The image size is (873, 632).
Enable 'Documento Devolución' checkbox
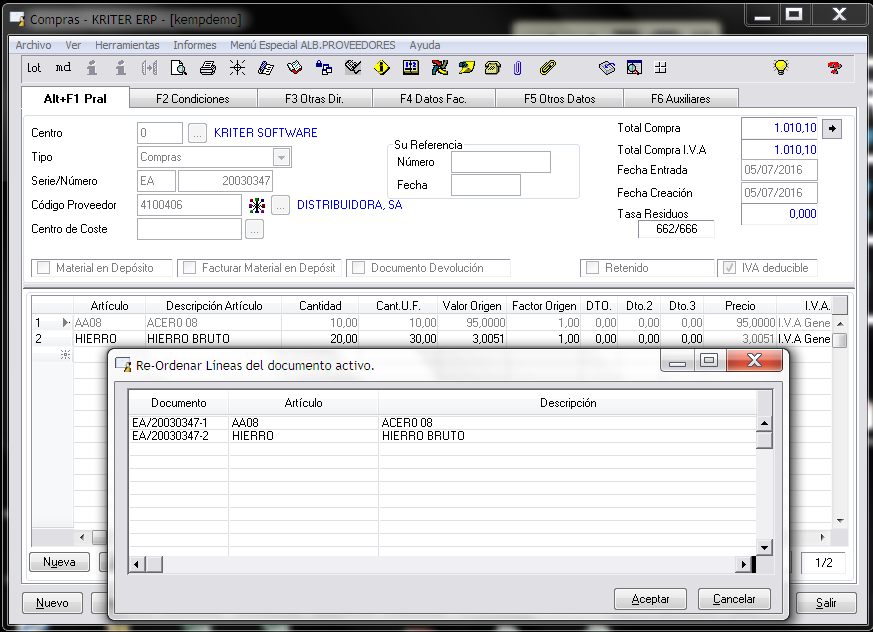pyautogui.click(x=359, y=268)
